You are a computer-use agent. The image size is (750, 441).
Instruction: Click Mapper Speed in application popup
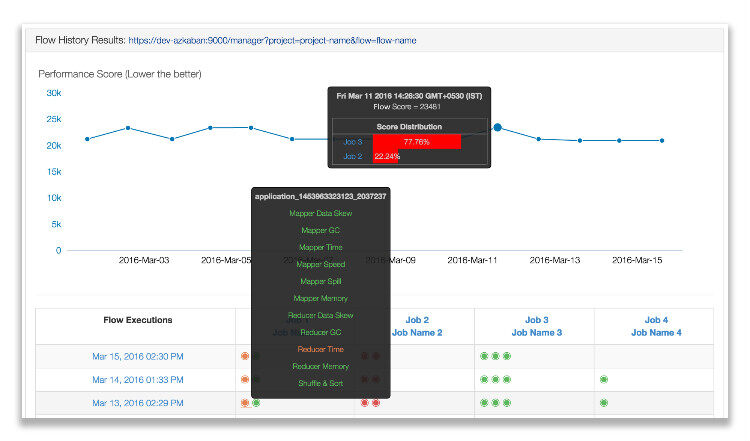(320, 265)
